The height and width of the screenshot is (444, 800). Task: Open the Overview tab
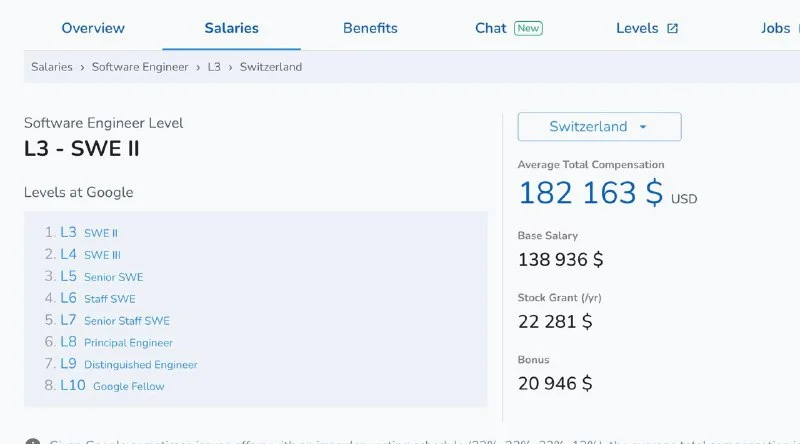(93, 28)
